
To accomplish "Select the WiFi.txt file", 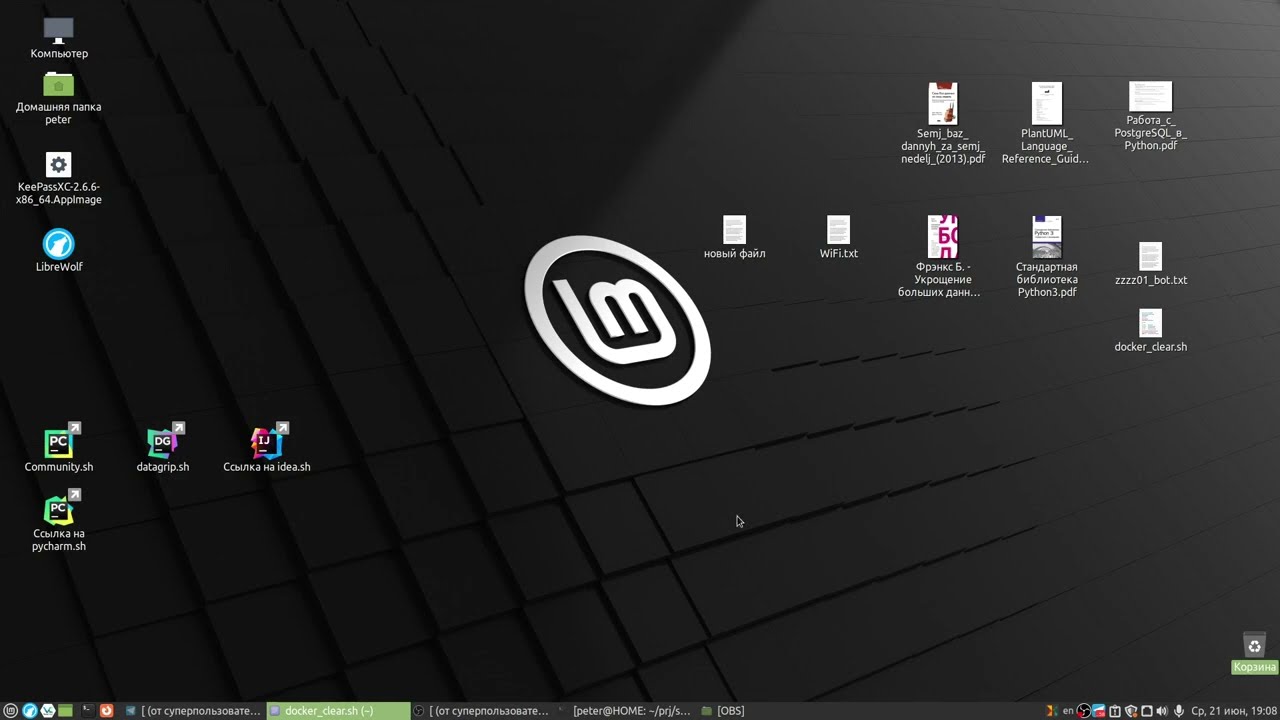I will coord(839,238).
